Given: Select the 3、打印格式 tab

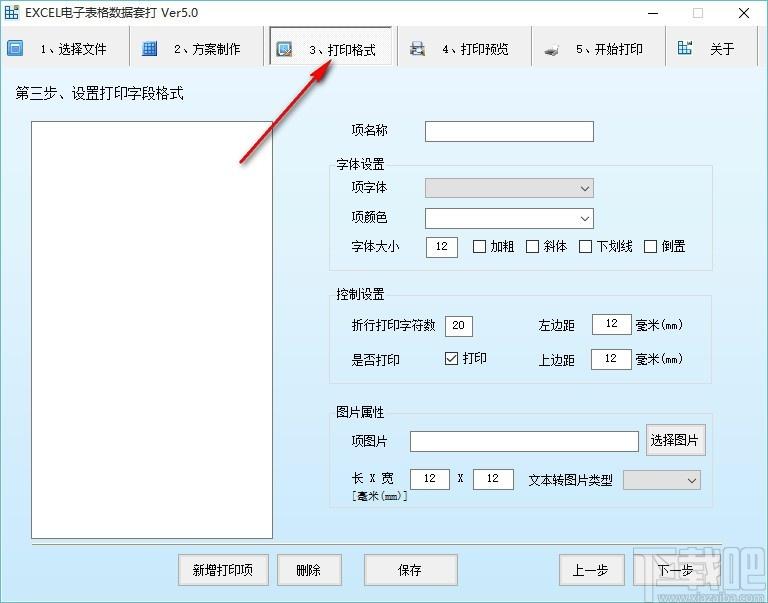Looking at the screenshot, I should [x=331, y=47].
